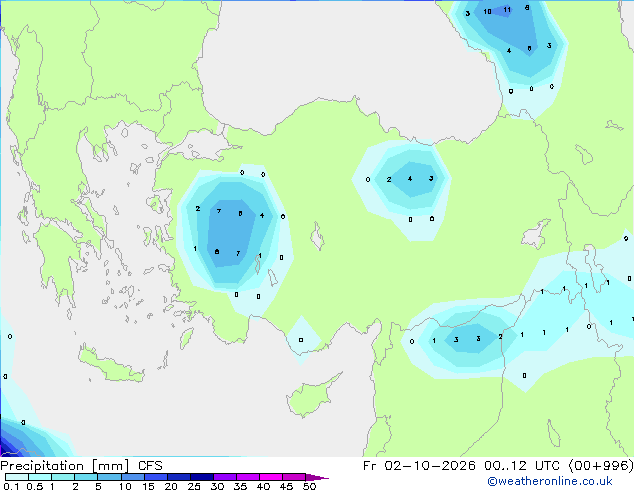
Task: Pick the blue 15 mm legend swatch
Action: (156, 477)
